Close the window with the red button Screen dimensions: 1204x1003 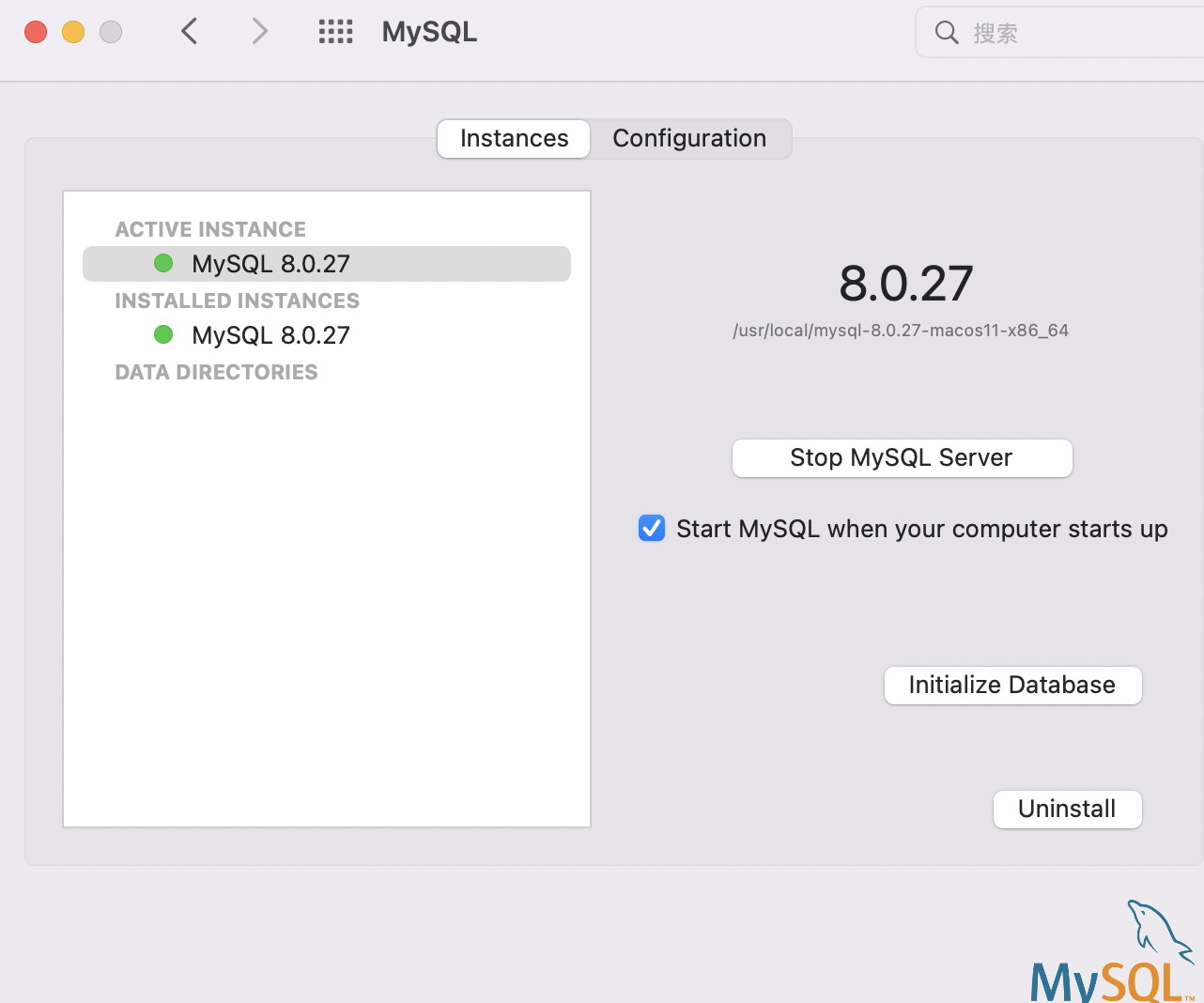click(x=36, y=32)
